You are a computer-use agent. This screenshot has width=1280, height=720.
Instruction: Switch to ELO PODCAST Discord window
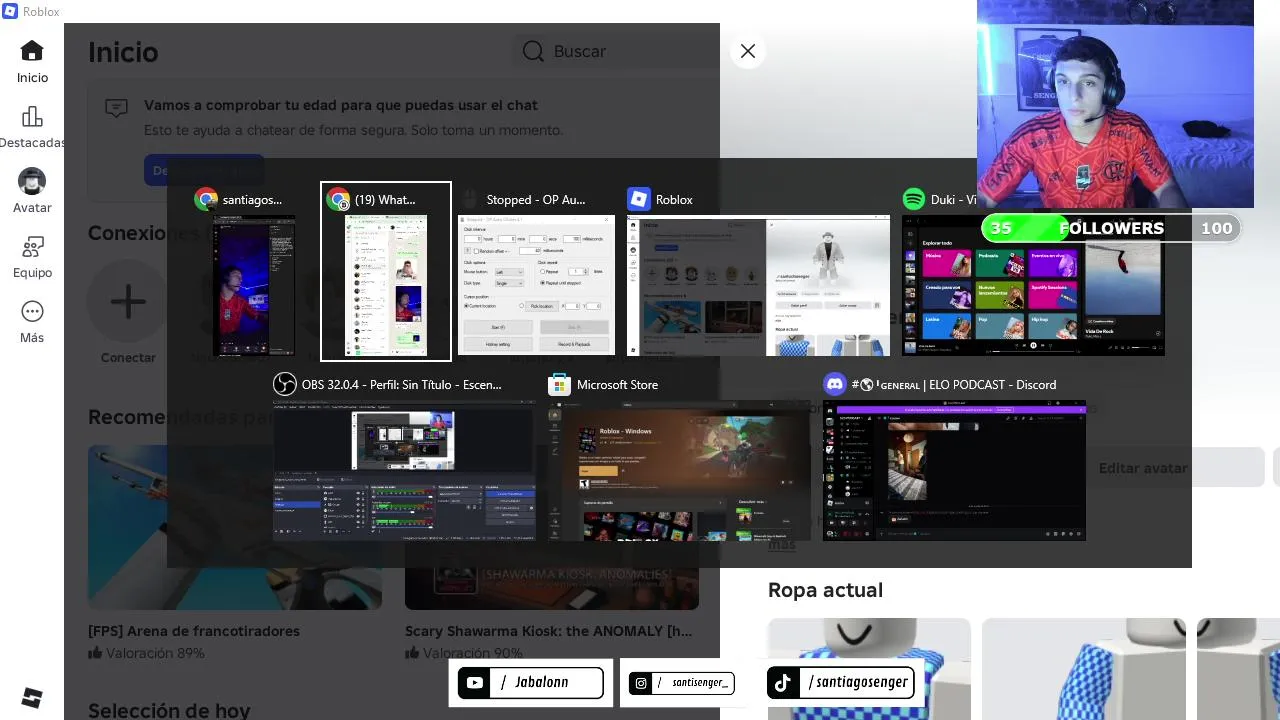pos(954,470)
